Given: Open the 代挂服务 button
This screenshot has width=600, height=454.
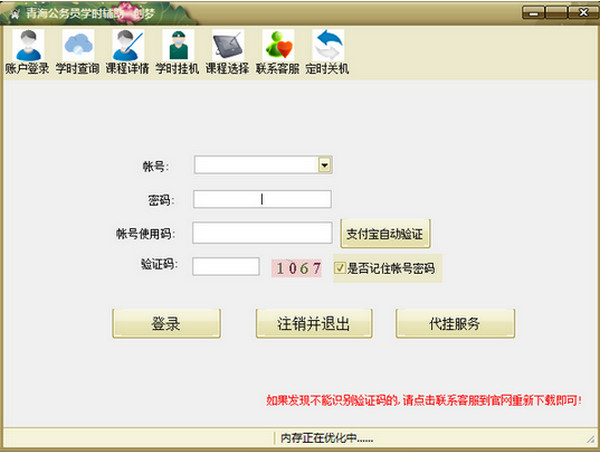Looking at the screenshot, I should tap(455, 323).
